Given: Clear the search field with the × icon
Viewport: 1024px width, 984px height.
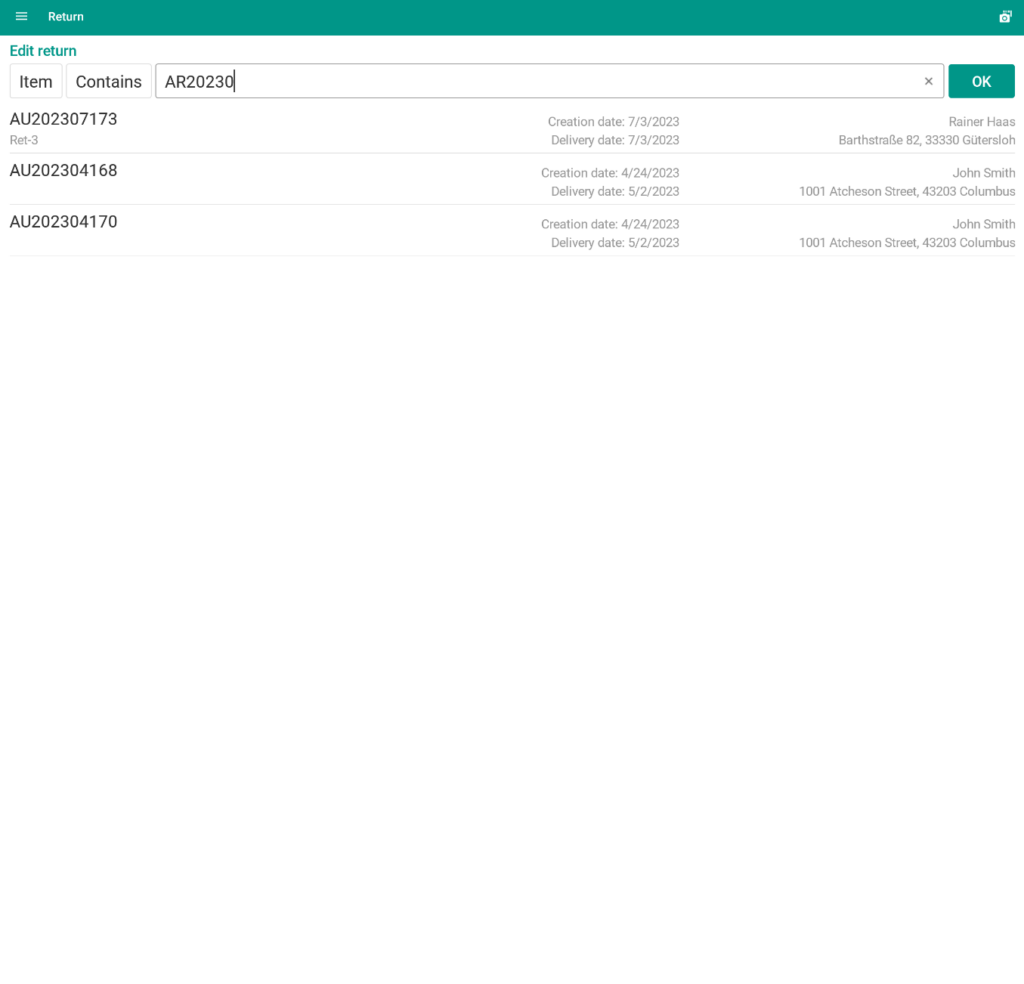Looking at the screenshot, I should (x=928, y=81).
